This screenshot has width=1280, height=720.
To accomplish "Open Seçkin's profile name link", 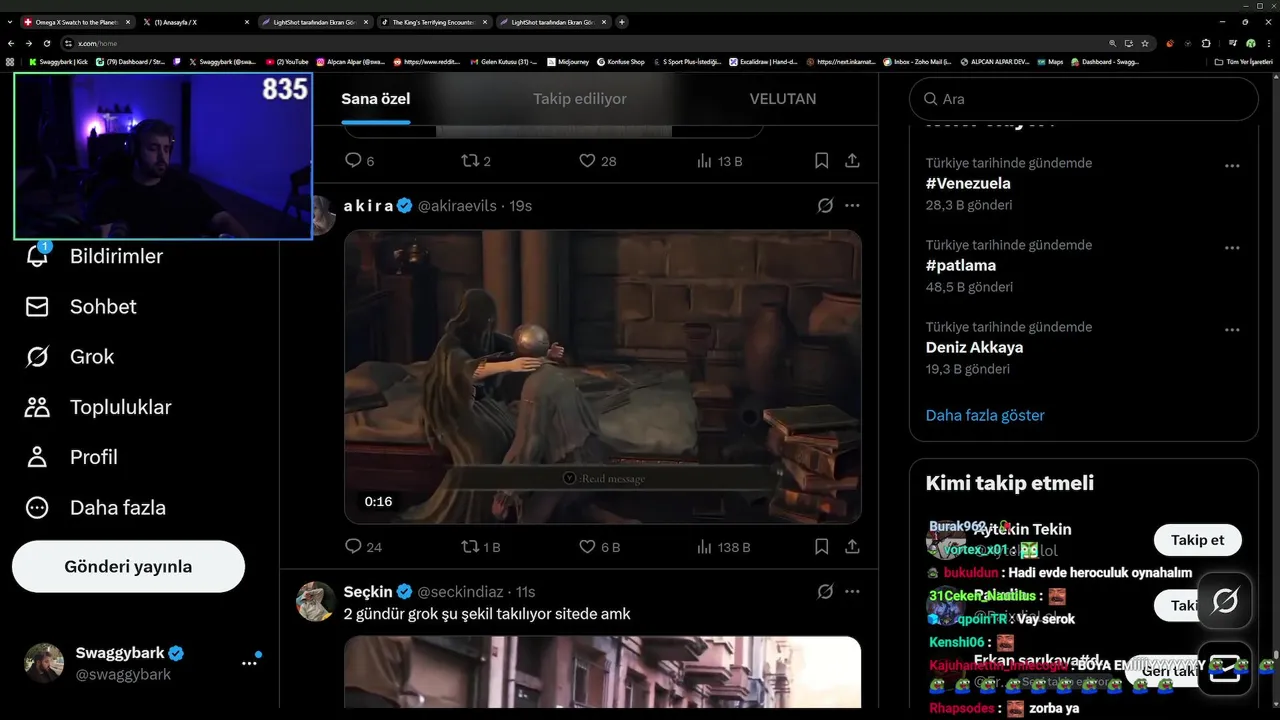I will click(368, 591).
